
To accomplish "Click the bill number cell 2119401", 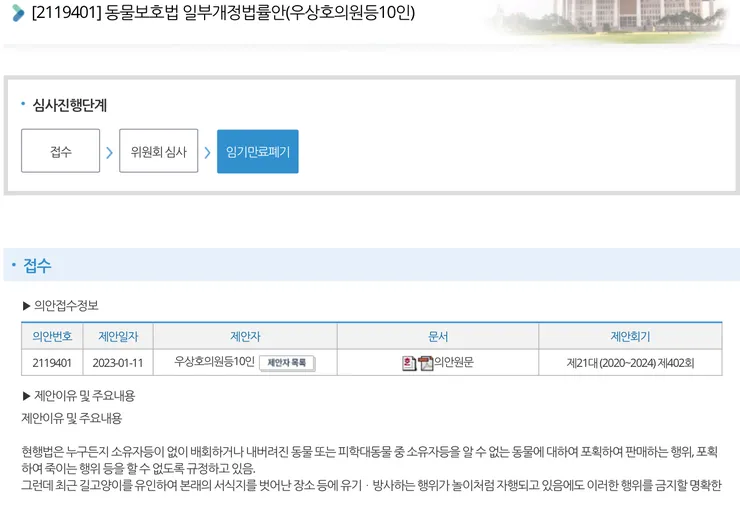I will [x=52, y=363].
